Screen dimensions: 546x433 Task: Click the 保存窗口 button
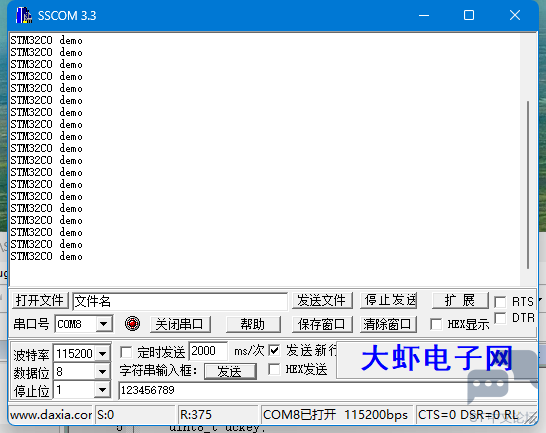point(322,324)
